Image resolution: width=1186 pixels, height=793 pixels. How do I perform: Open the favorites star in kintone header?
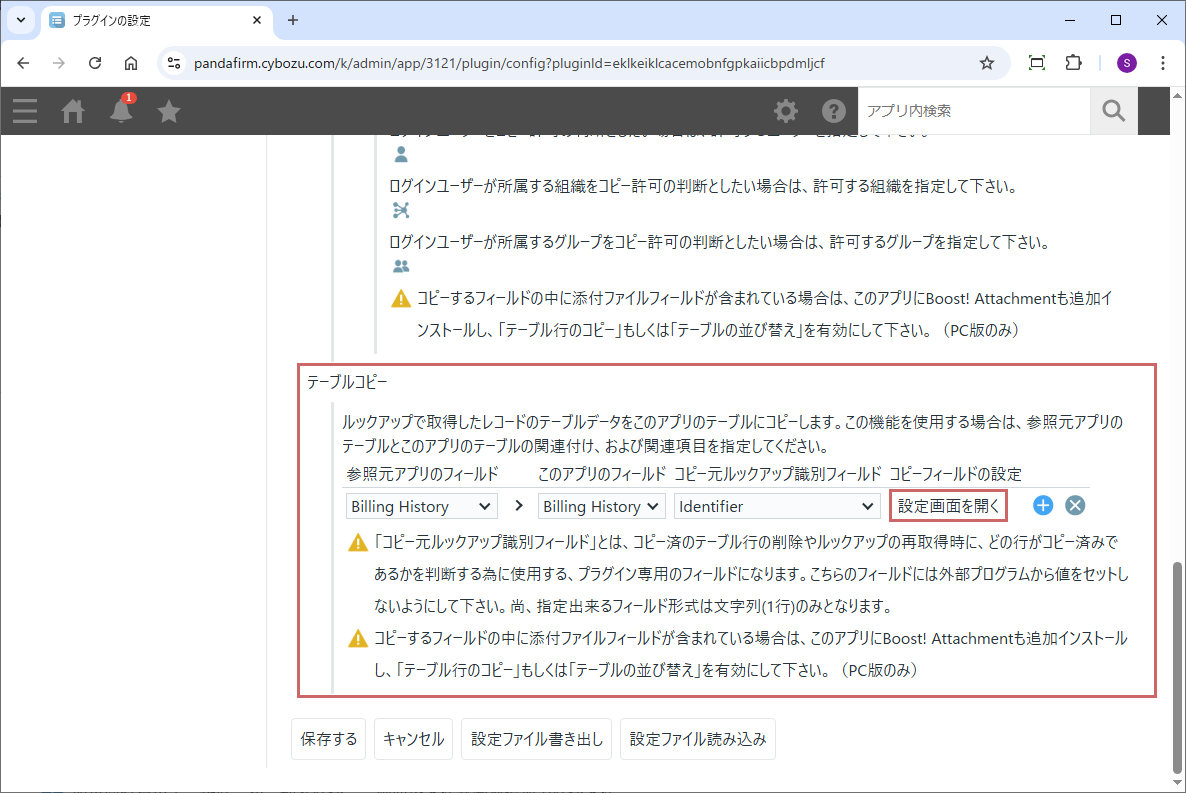pyautogui.click(x=169, y=111)
